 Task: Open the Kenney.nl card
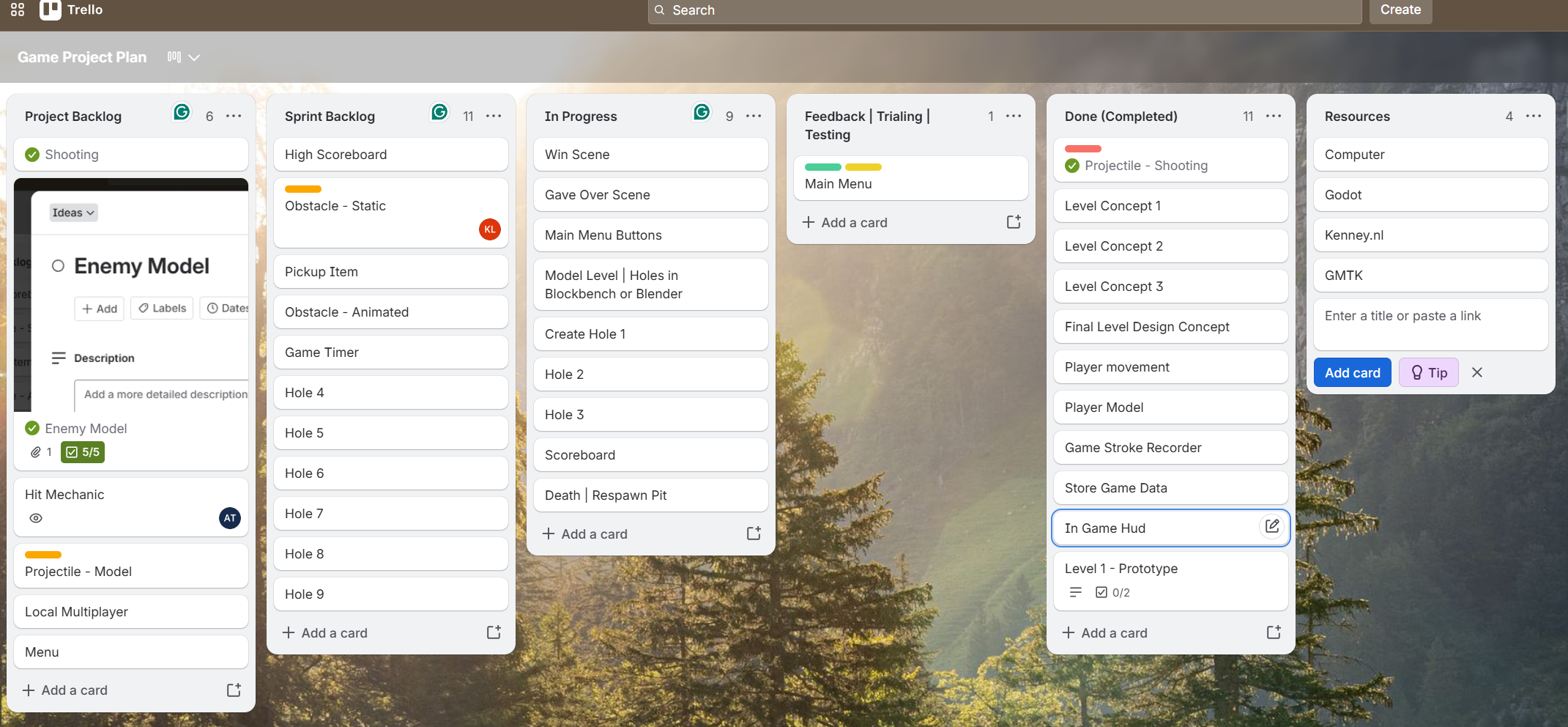point(1431,235)
